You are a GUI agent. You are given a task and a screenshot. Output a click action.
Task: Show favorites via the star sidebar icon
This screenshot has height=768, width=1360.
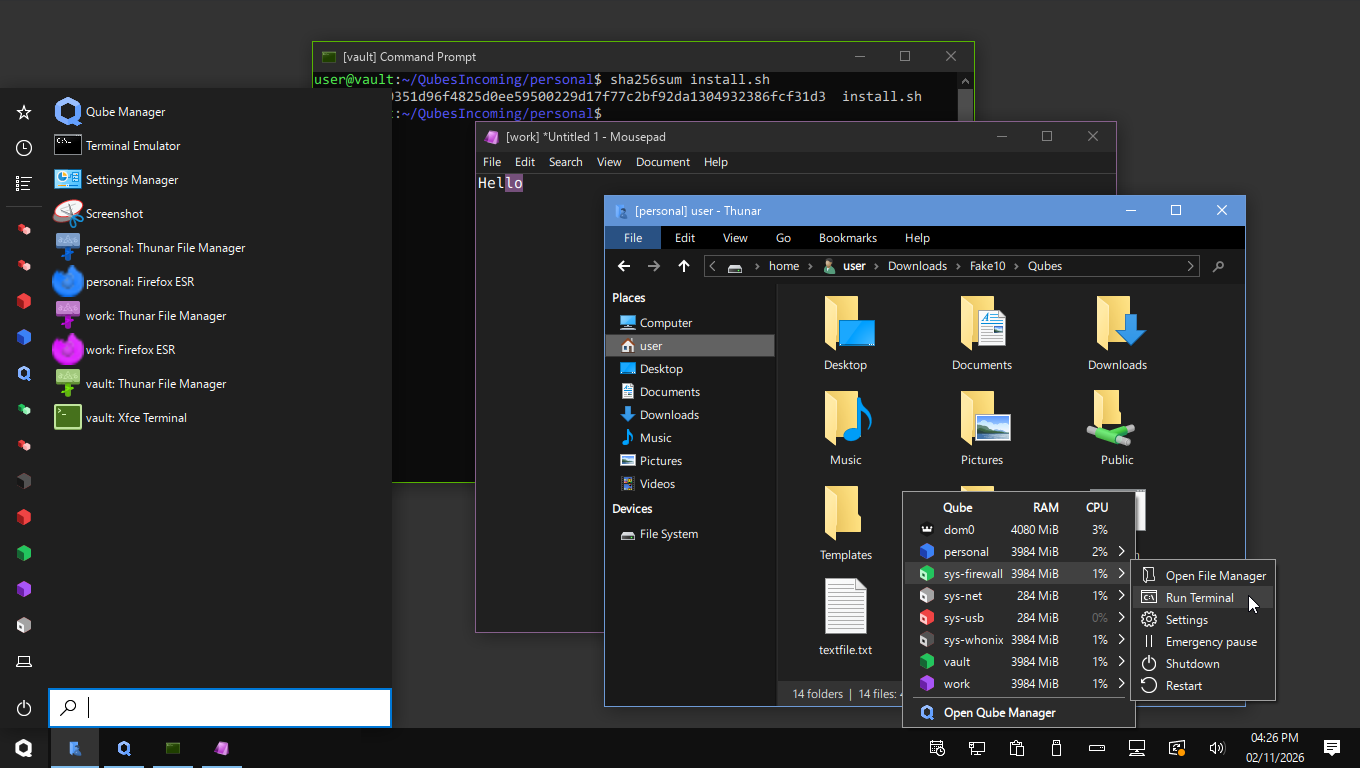click(24, 113)
